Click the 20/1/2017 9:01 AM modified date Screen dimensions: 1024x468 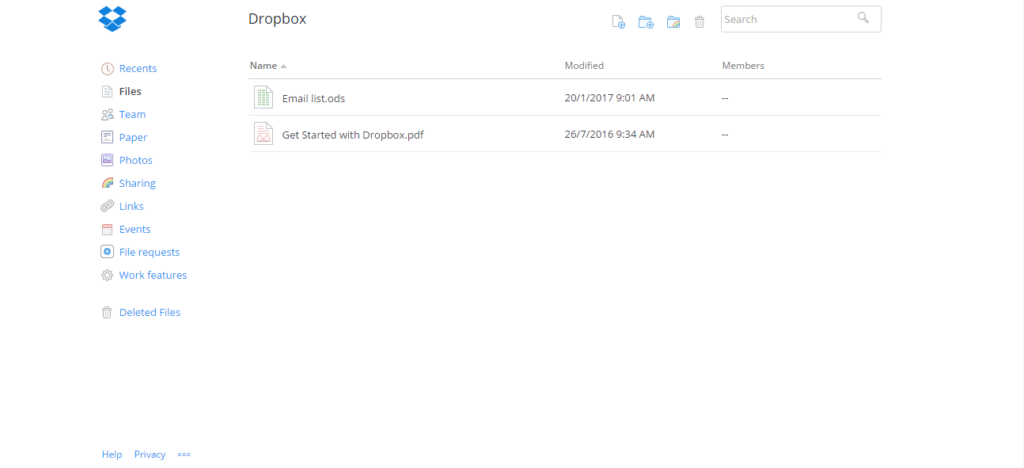click(609, 98)
